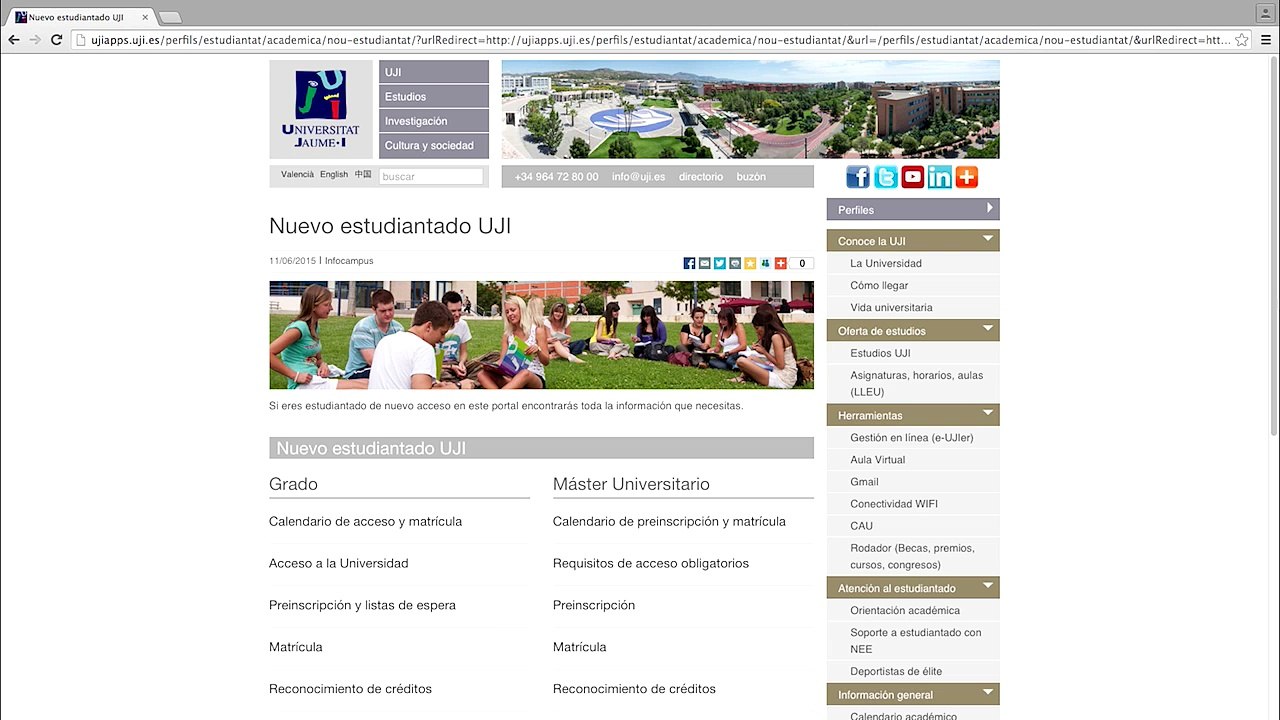Open a new browser tab

(170, 17)
